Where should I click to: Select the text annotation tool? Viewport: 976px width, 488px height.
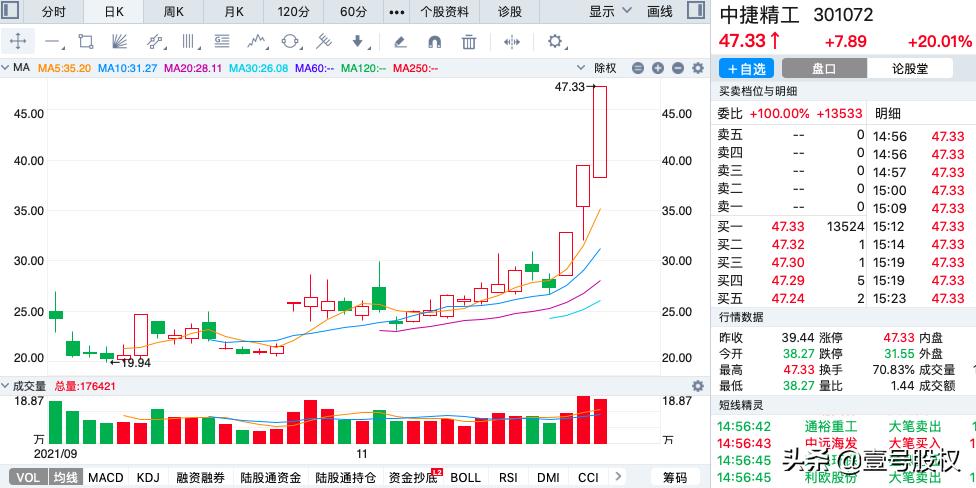(x=222, y=42)
